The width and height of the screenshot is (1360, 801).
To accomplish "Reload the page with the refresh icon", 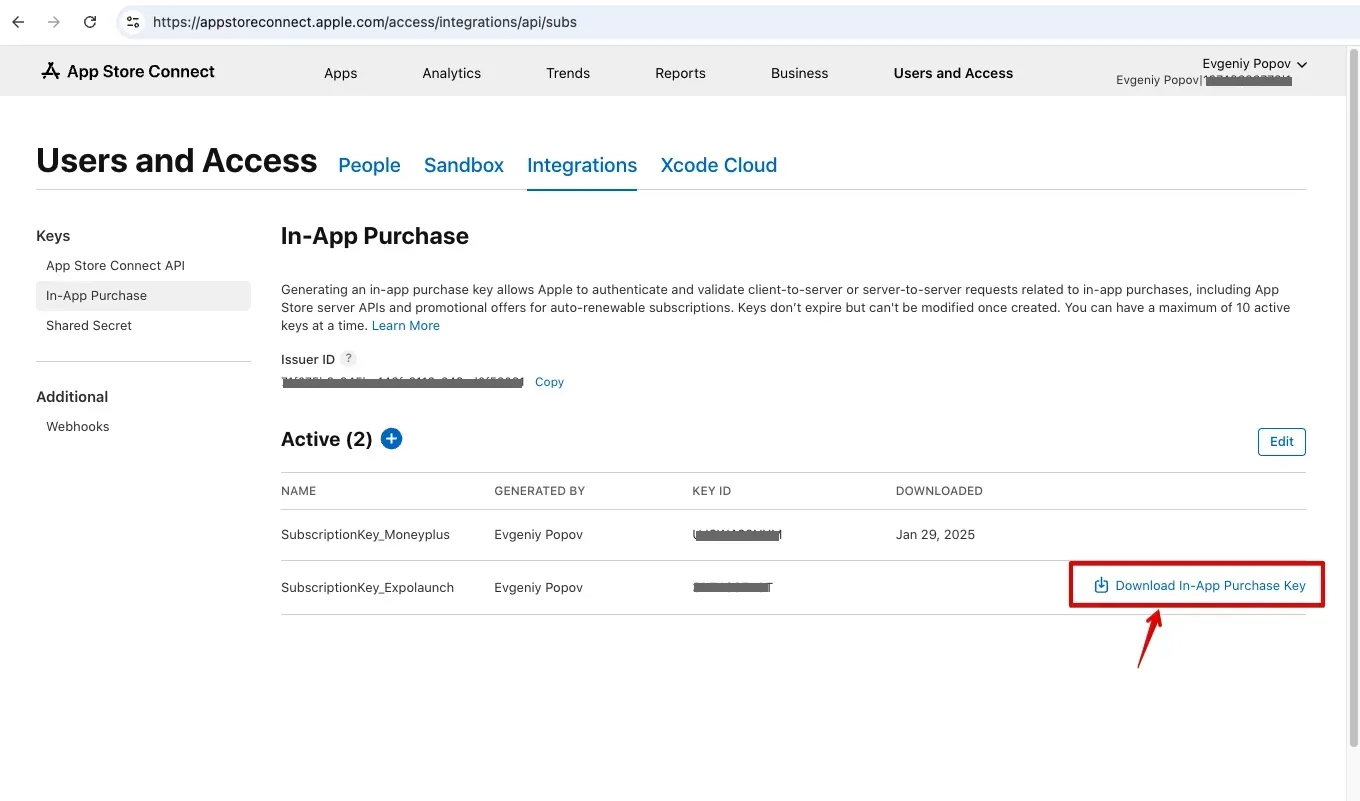I will (90, 22).
